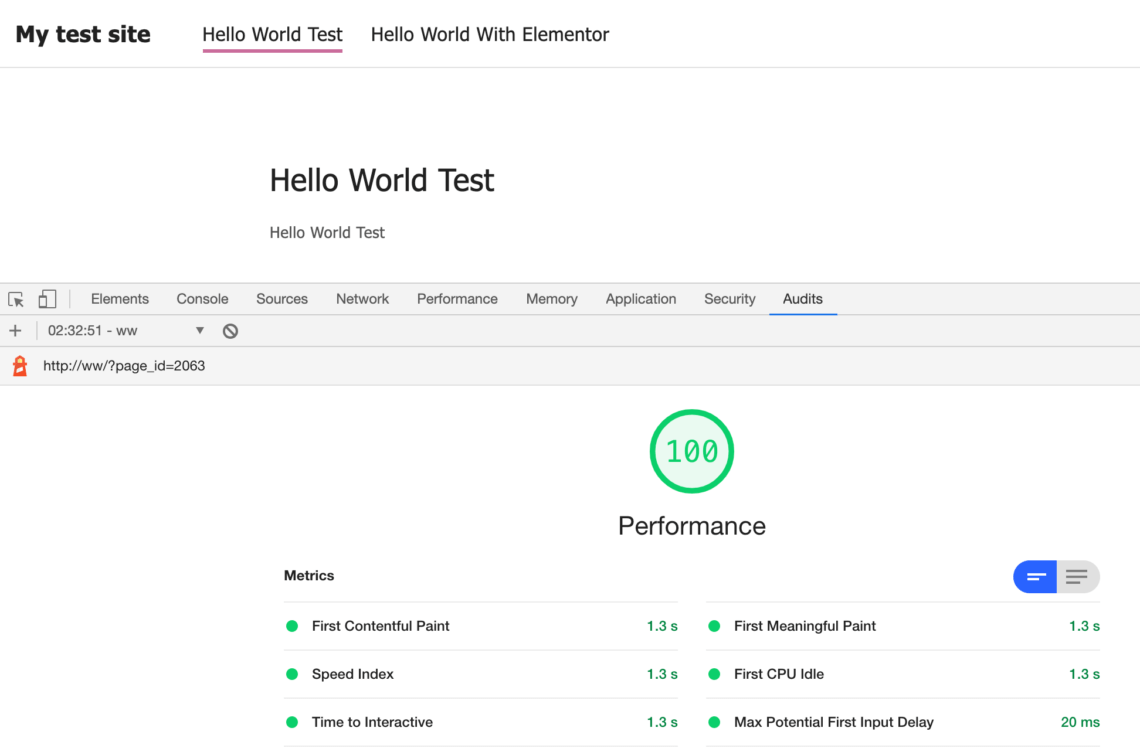Click the 100 performance score gauge
The image size is (1140, 755).
(691, 452)
